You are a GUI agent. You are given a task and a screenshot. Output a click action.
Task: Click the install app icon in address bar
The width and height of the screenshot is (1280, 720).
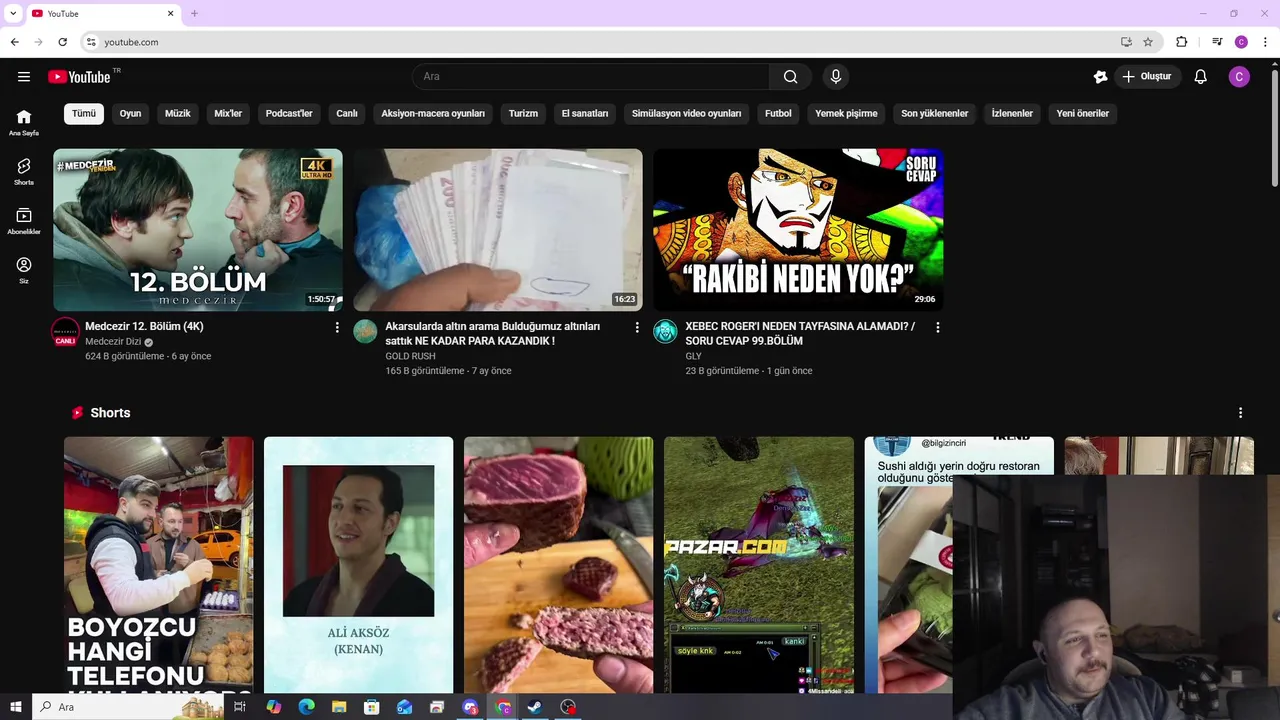click(1126, 42)
